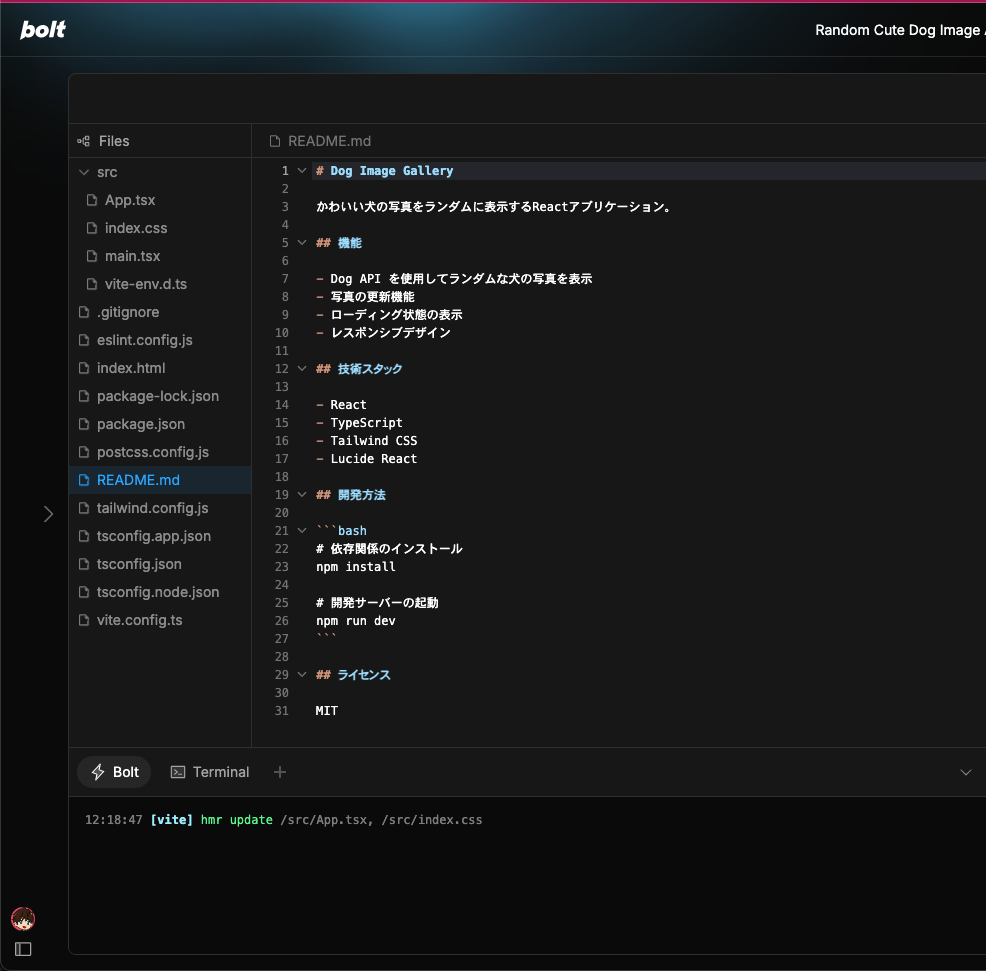Open tailwind.config.js from the sidebar
986x971 pixels.
point(151,508)
